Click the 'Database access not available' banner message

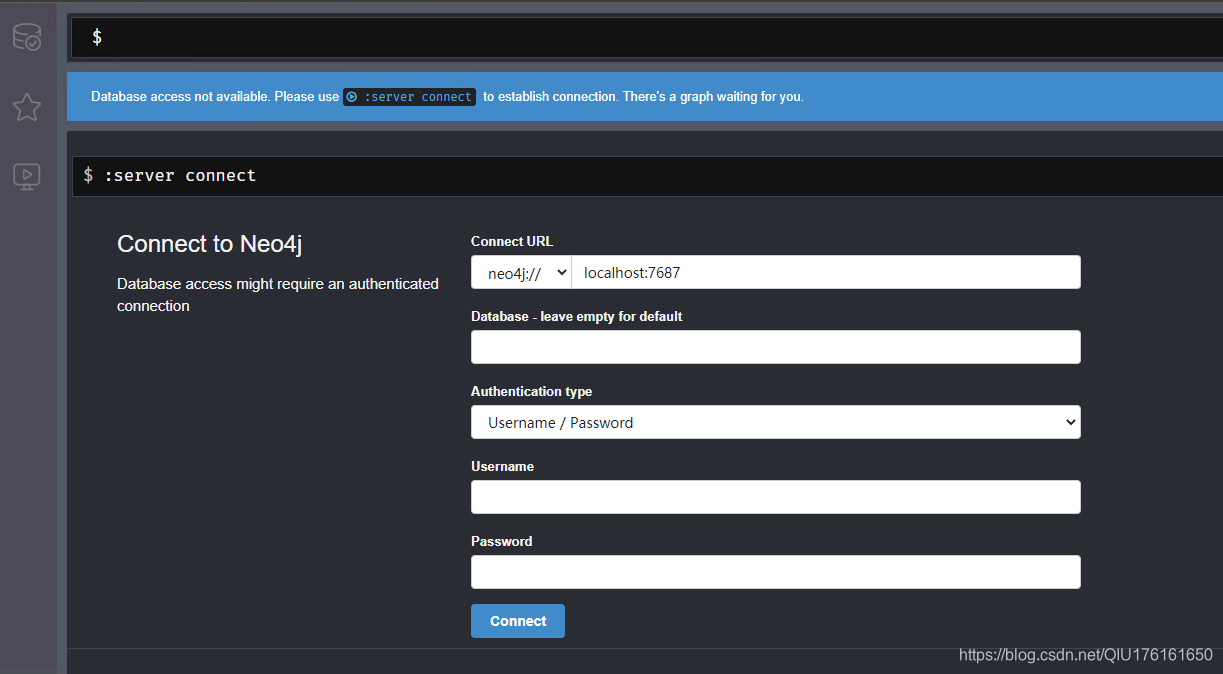pyautogui.click(x=447, y=97)
